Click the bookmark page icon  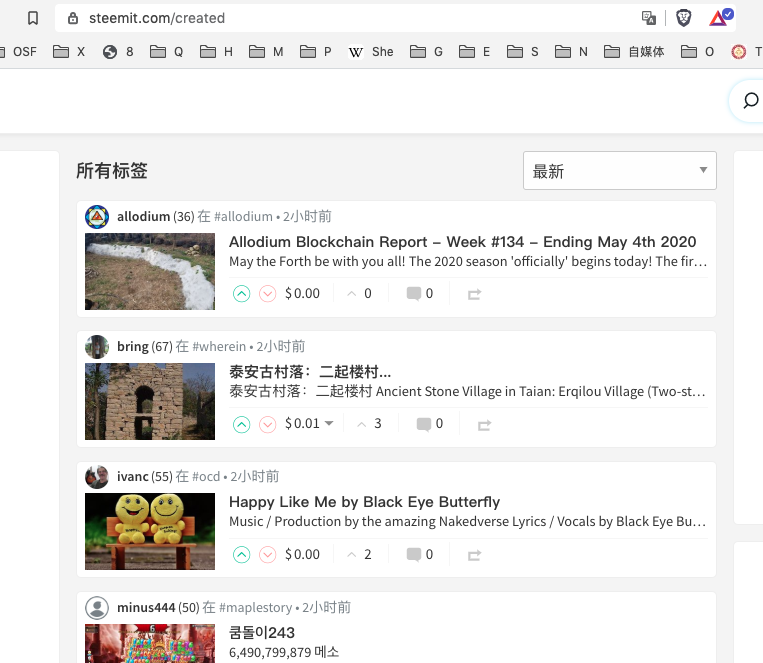[x=33, y=18]
